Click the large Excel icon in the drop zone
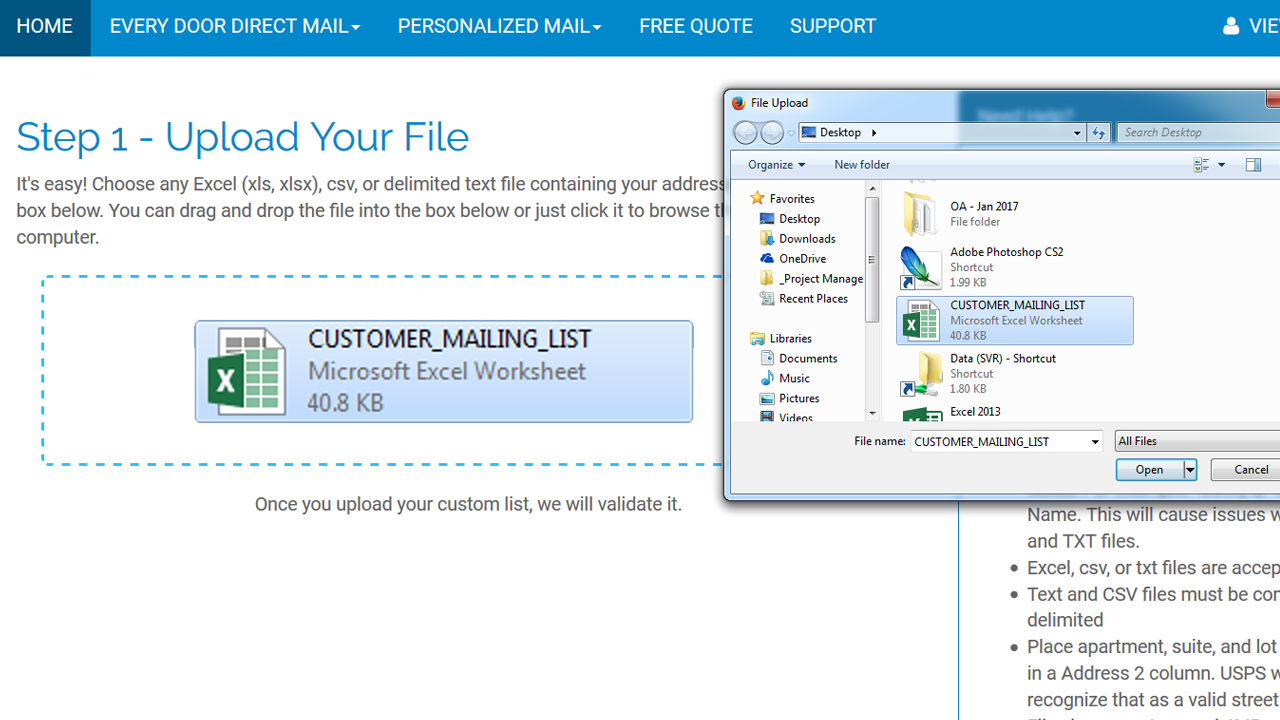The image size is (1280, 720). pyautogui.click(x=246, y=371)
